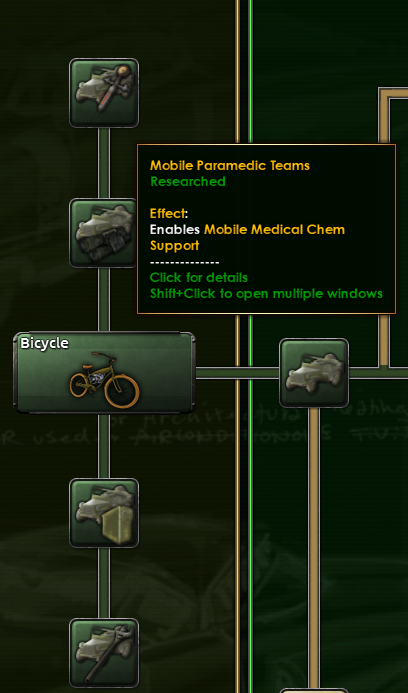This screenshot has width=408, height=693.
Task: Click the partially visible technology box at bottom
Action: pos(314,690)
